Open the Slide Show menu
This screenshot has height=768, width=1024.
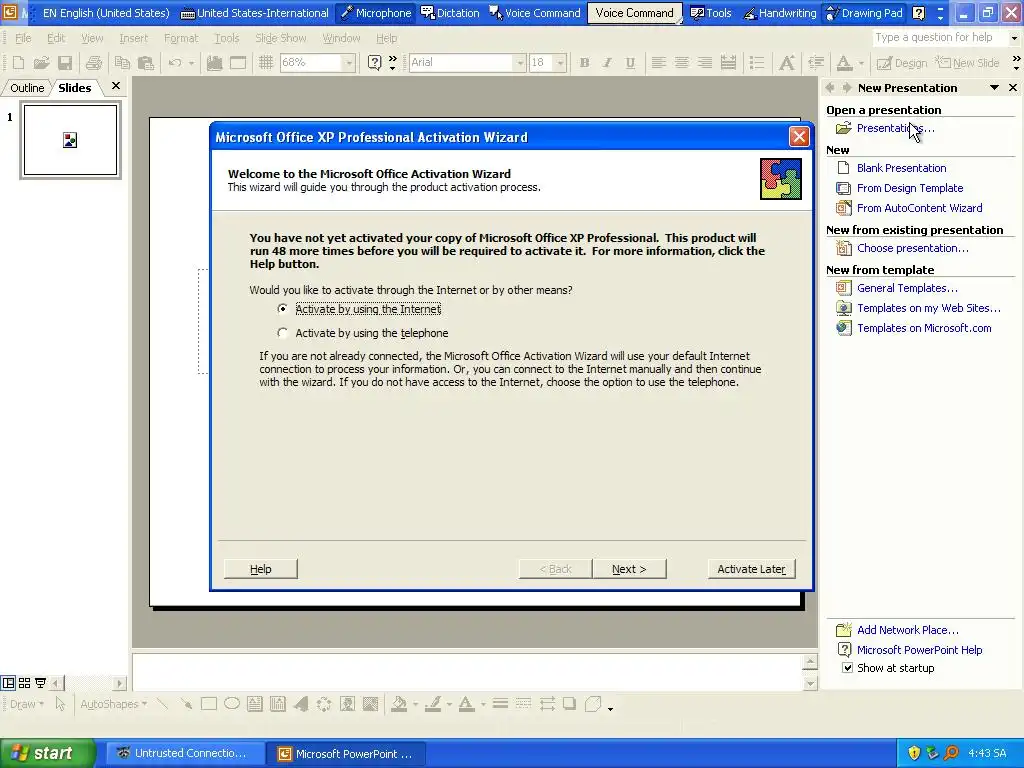(281, 39)
